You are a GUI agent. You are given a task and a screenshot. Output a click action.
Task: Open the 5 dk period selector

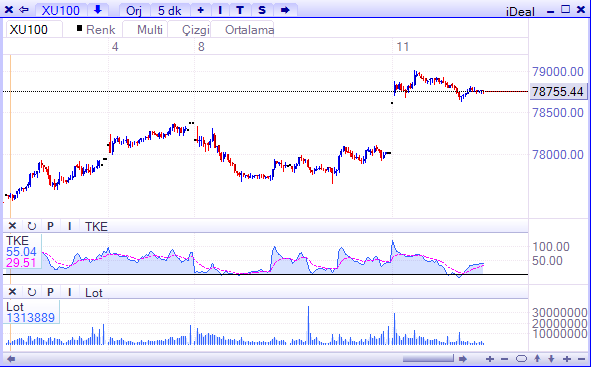tap(170, 10)
